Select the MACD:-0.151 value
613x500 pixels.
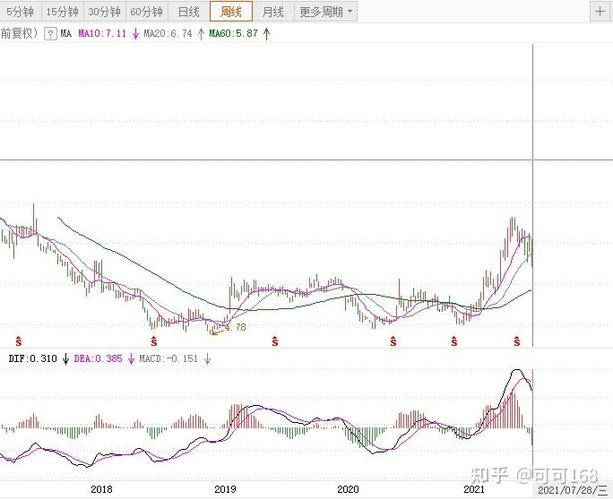[168, 358]
